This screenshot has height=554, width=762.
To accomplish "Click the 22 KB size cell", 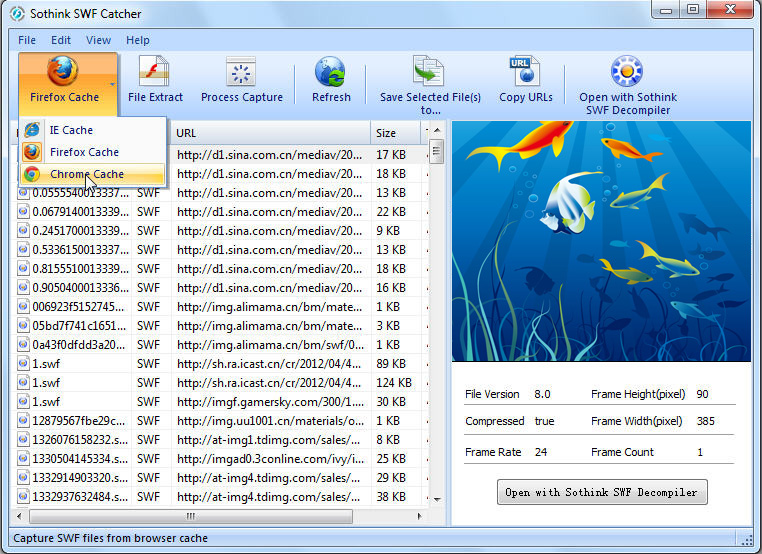I will [391, 212].
